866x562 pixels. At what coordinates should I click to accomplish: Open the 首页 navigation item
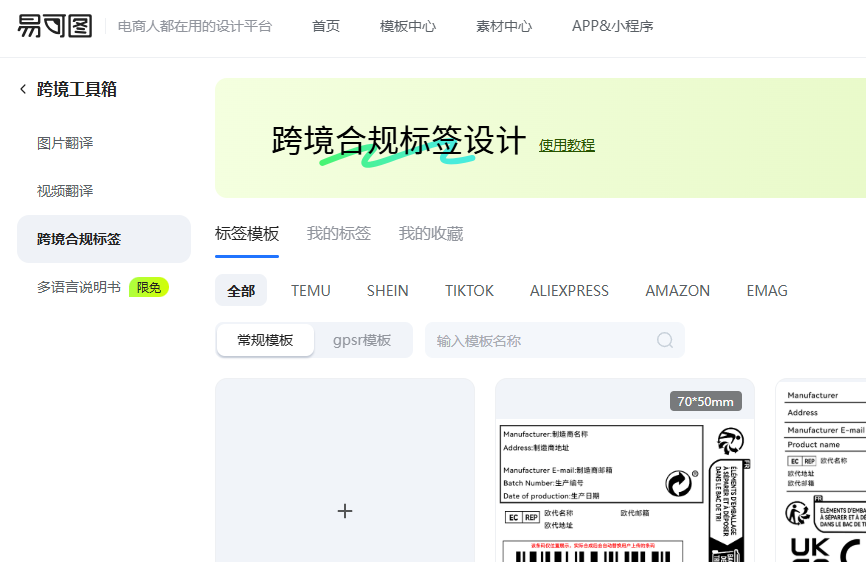click(326, 26)
